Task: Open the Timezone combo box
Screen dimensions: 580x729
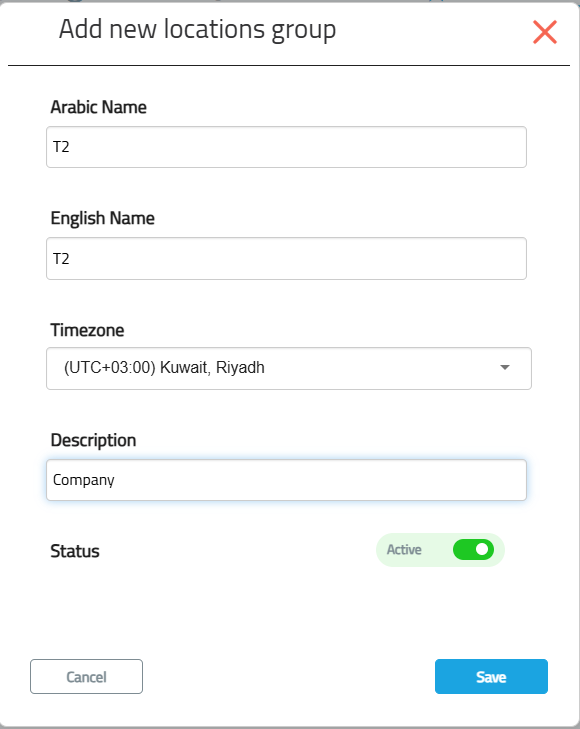Action: pyautogui.click(x=289, y=368)
